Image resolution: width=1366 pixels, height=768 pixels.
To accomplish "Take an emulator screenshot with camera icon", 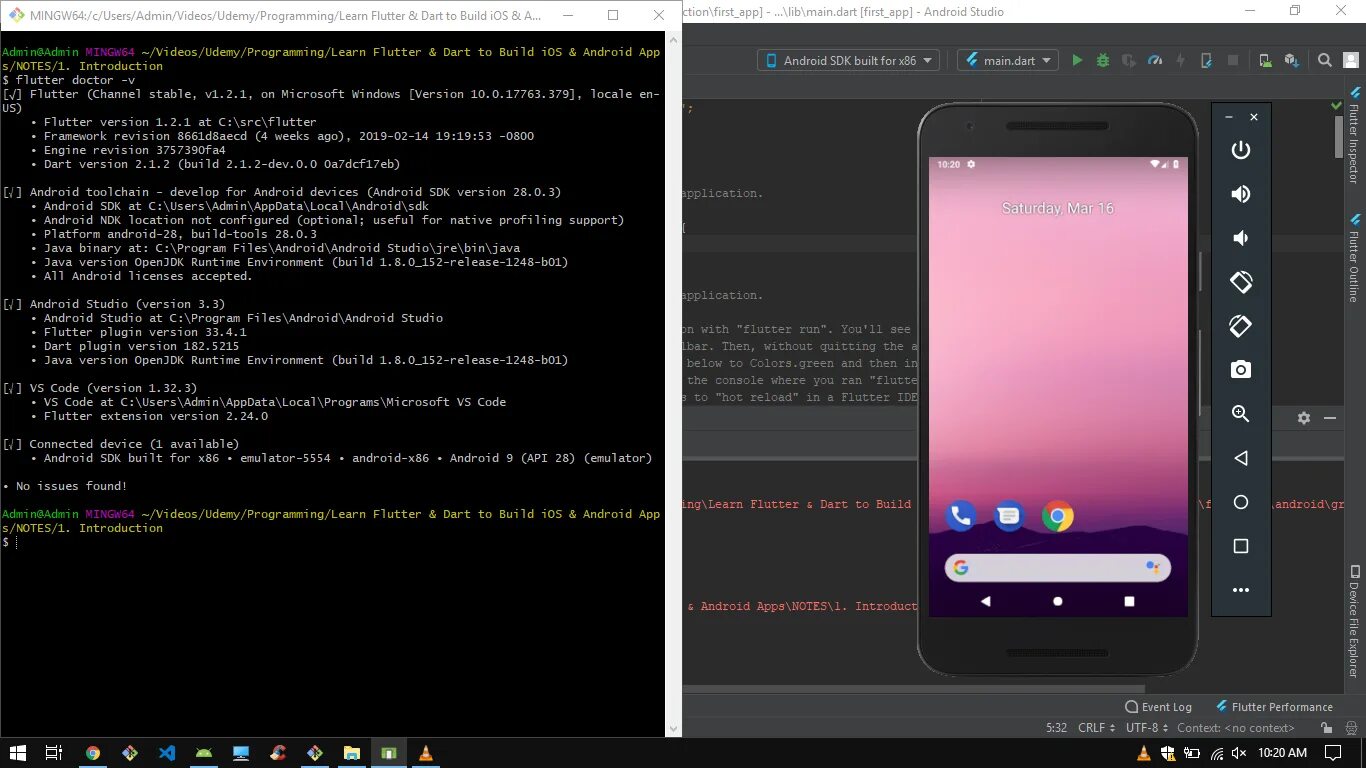I will click(1241, 370).
